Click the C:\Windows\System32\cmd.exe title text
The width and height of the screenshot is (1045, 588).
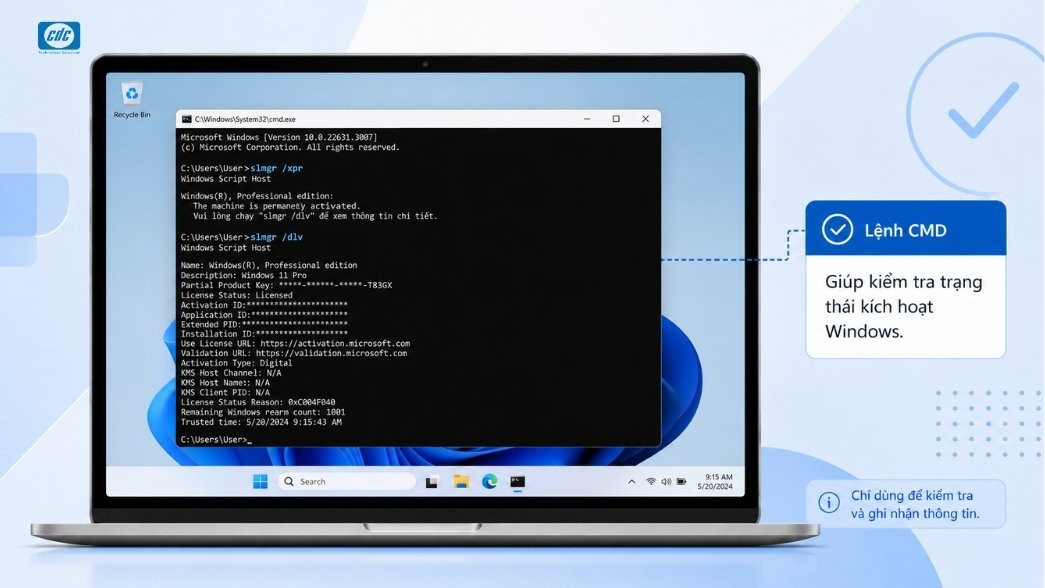pos(245,119)
